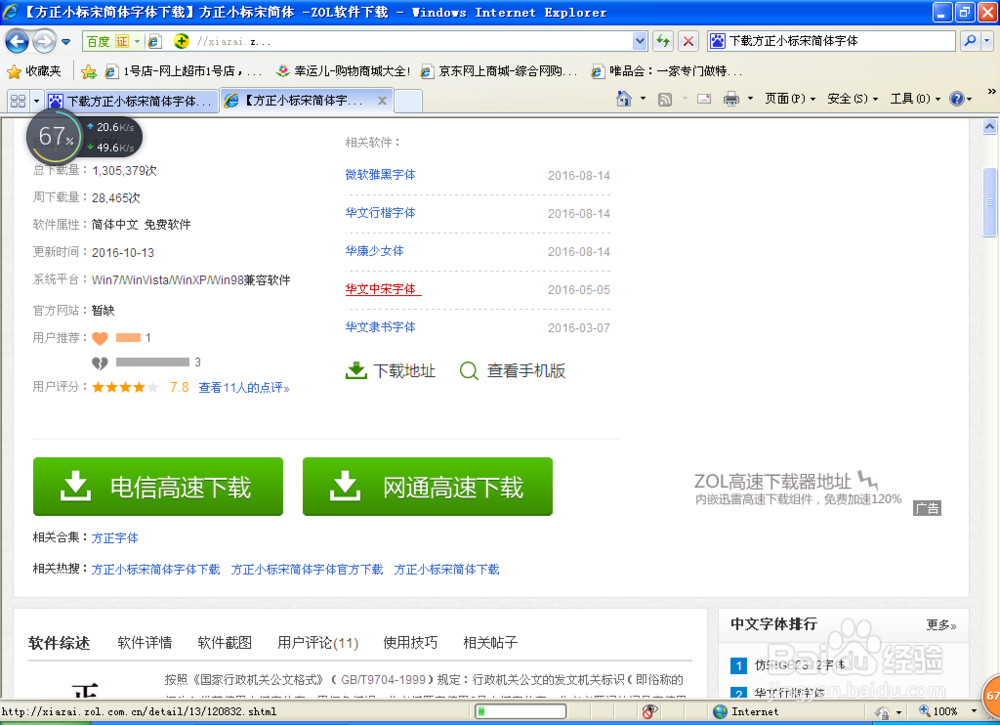The height and width of the screenshot is (725, 1000).
Task: Click the Home page icon
Action: coord(624,98)
